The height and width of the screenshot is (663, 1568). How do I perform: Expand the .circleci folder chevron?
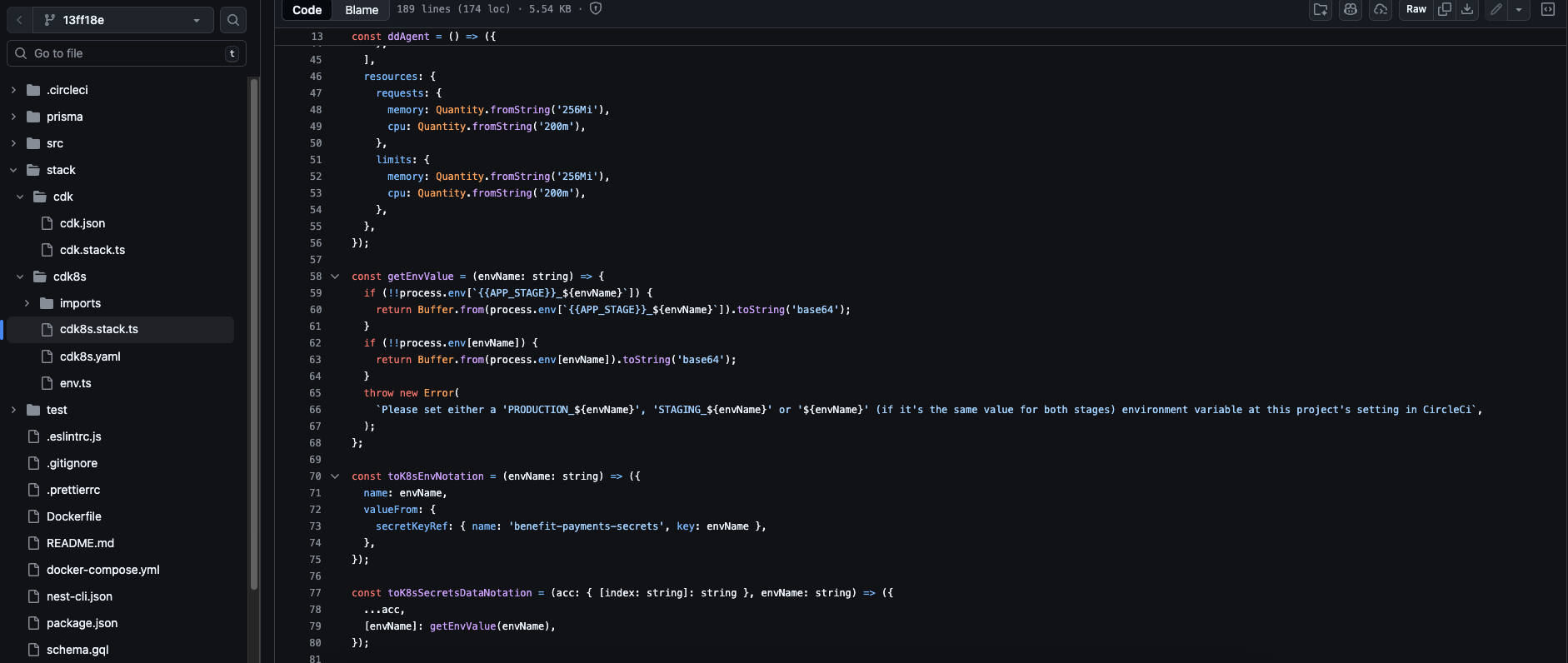pyautogui.click(x=13, y=90)
